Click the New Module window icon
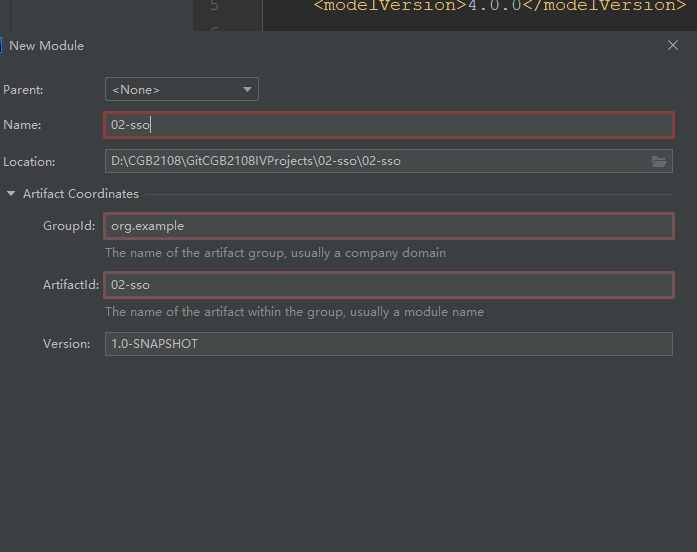 (1, 45)
